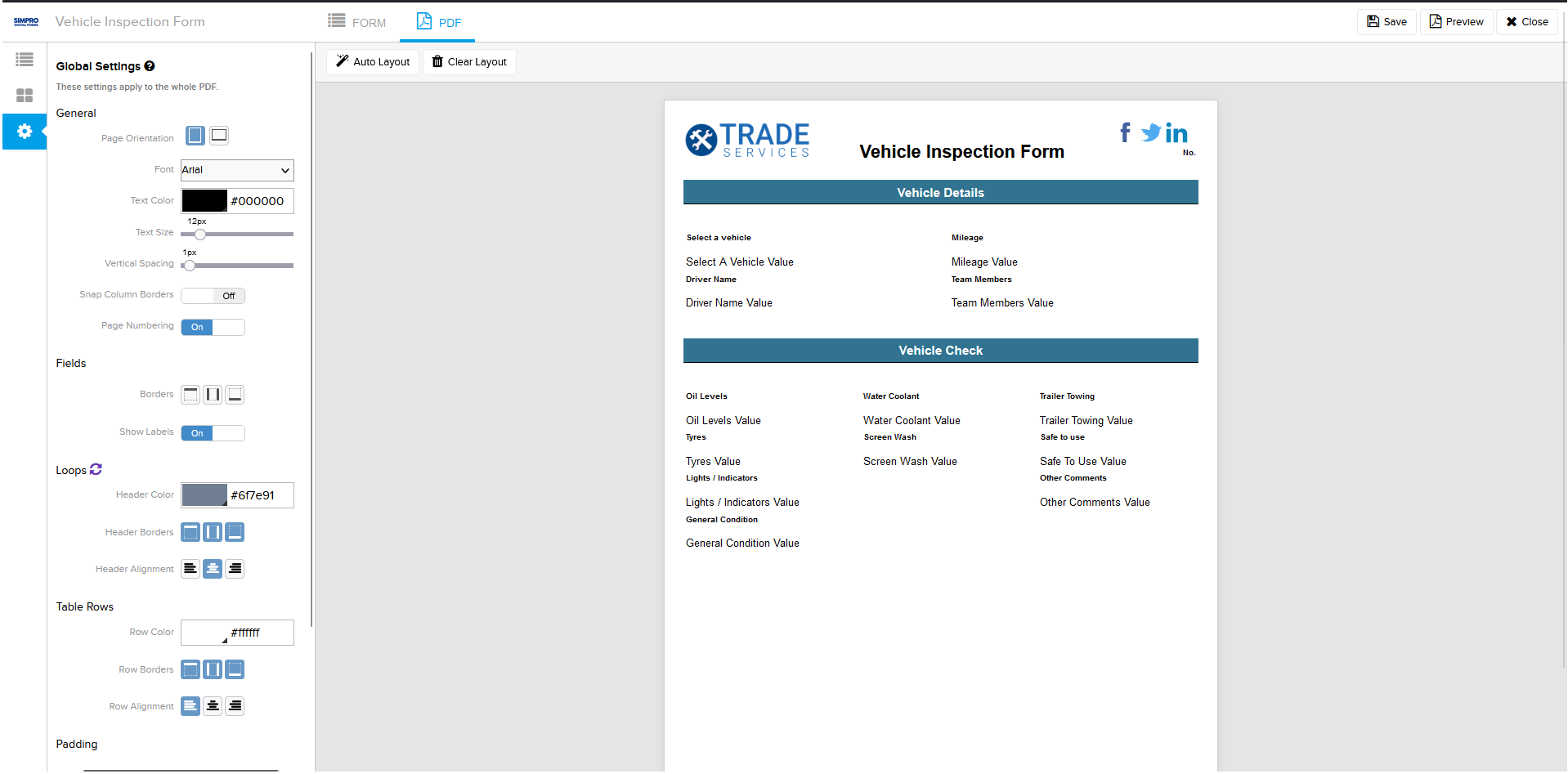
Task: Select landscape page orientation icon
Action: tap(219, 136)
